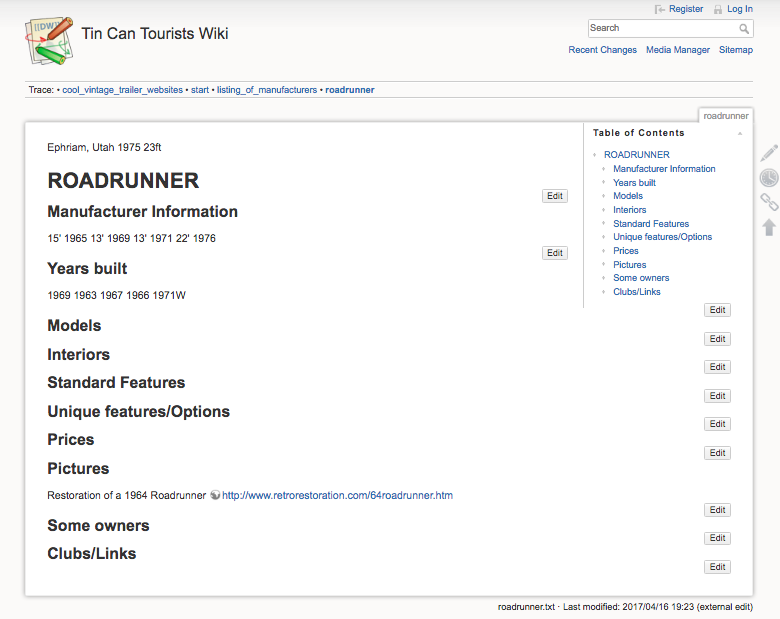
Task: Jump to Manufacturer Information in contents
Action: [664, 169]
